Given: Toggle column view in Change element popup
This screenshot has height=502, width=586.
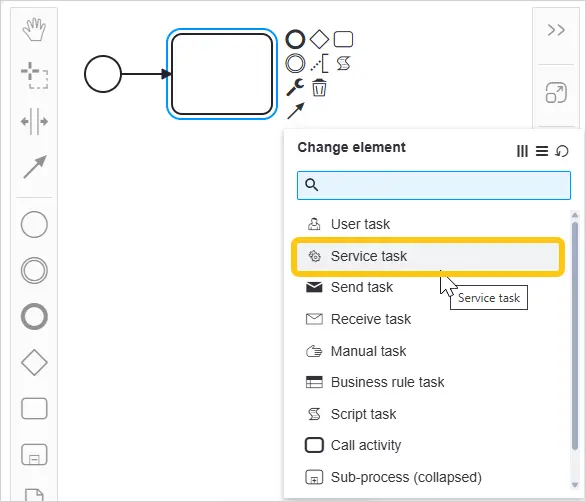Looking at the screenshot, I should click(522, 151).
